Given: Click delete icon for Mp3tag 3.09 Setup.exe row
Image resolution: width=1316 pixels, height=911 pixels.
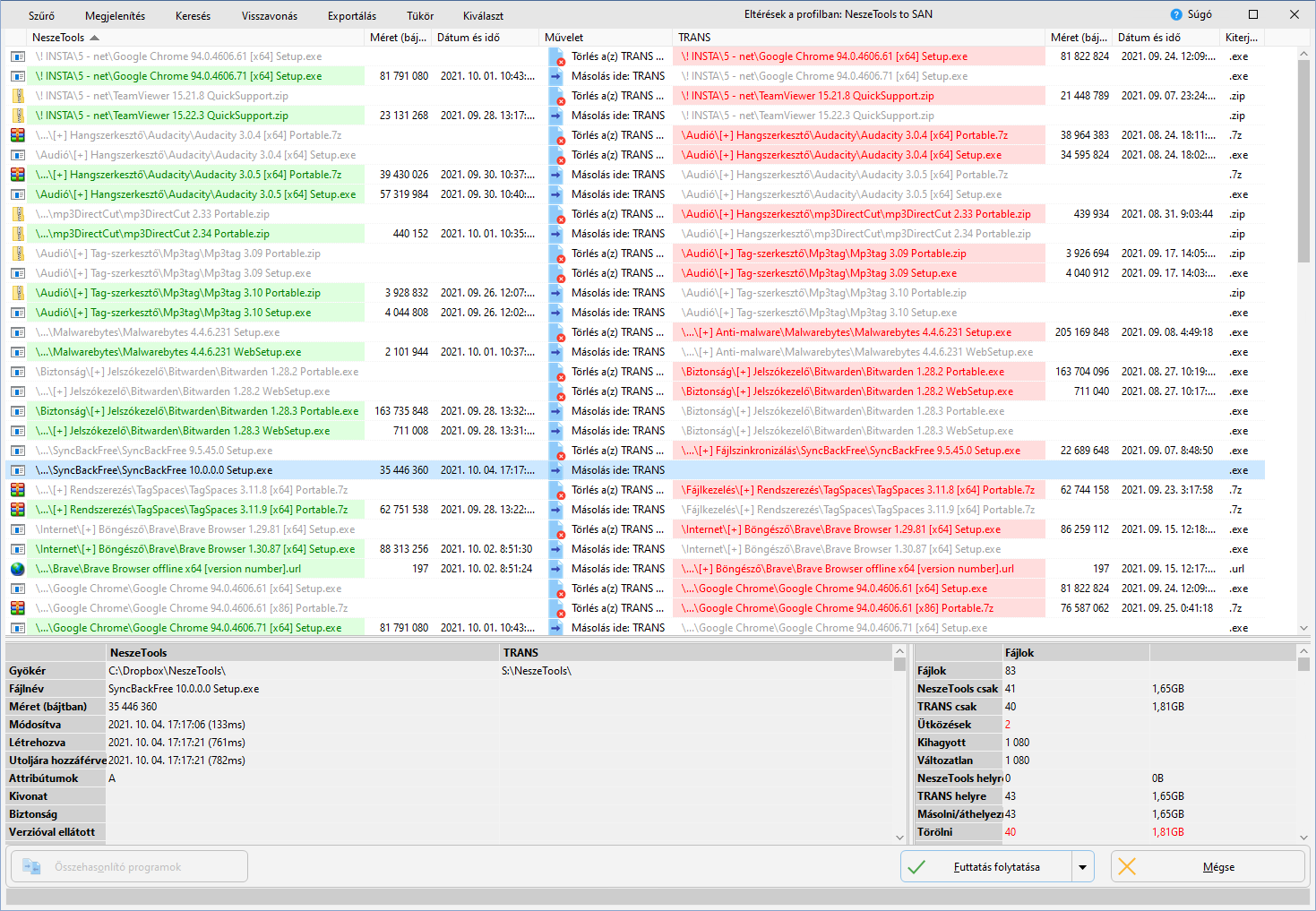Looking at the screenshot, I should tap(556, 273).
